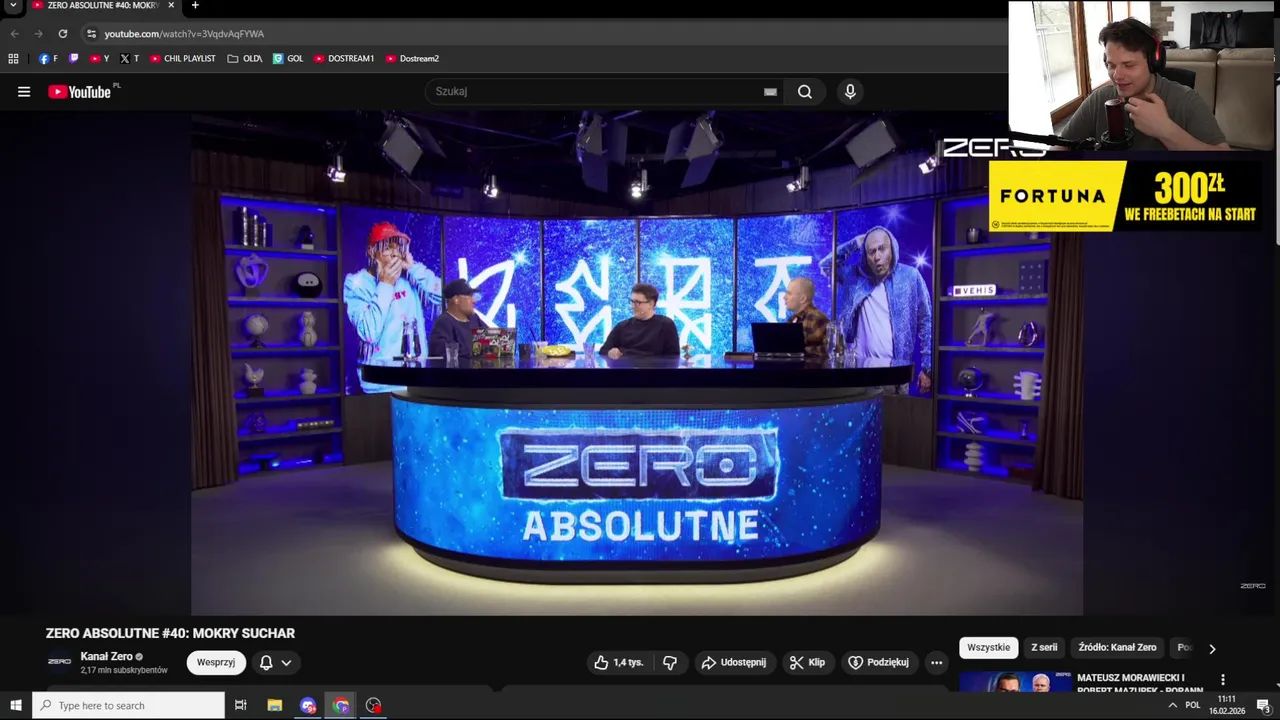The width and height of the screenshot is (1280, 720).
Task: Open the Windows Start menu
Action: [x=16, y=705]
